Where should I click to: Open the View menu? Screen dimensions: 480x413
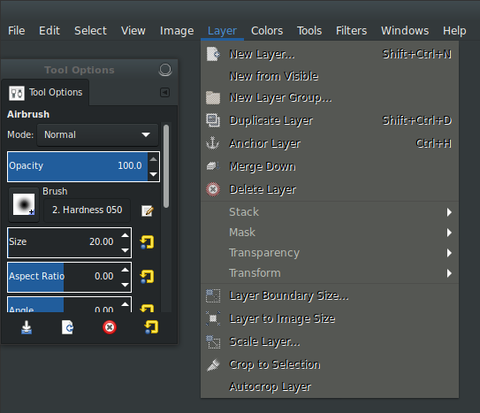(x=133, y=31)
